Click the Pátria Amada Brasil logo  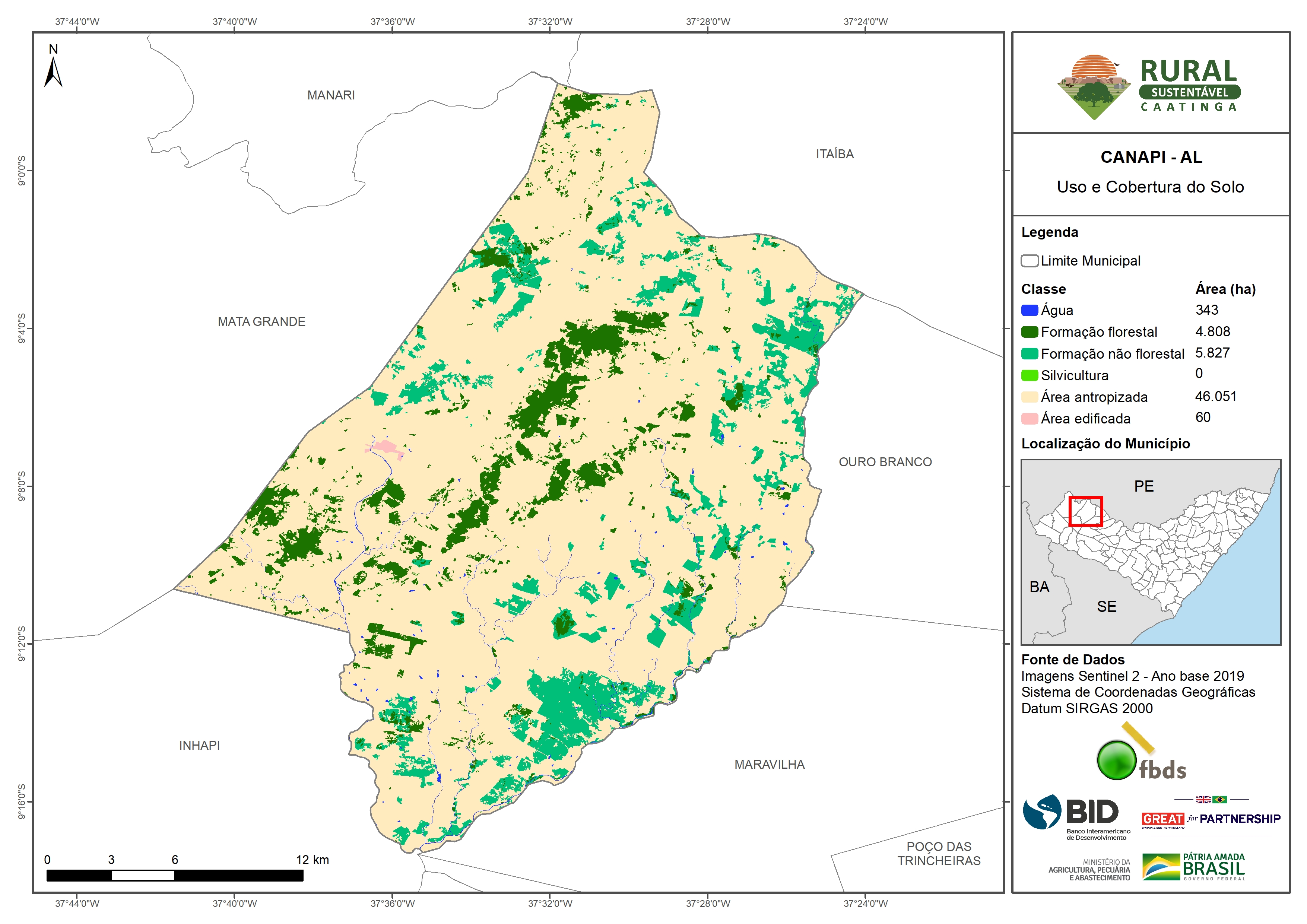(1194, 867)
